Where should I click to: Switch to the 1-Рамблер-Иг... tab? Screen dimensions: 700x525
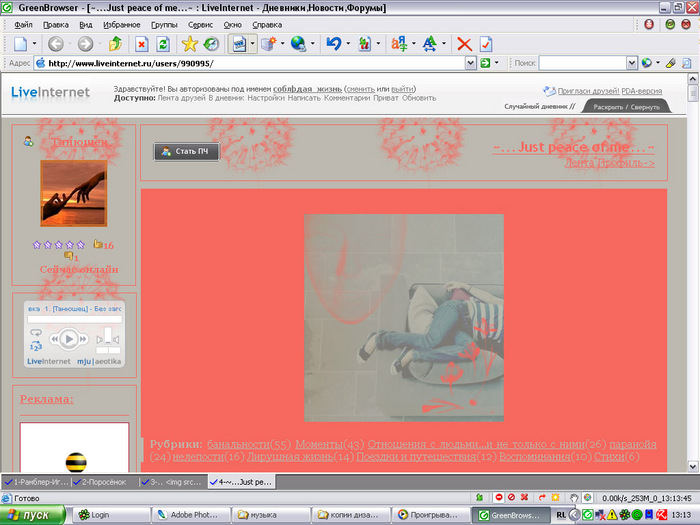37,482
